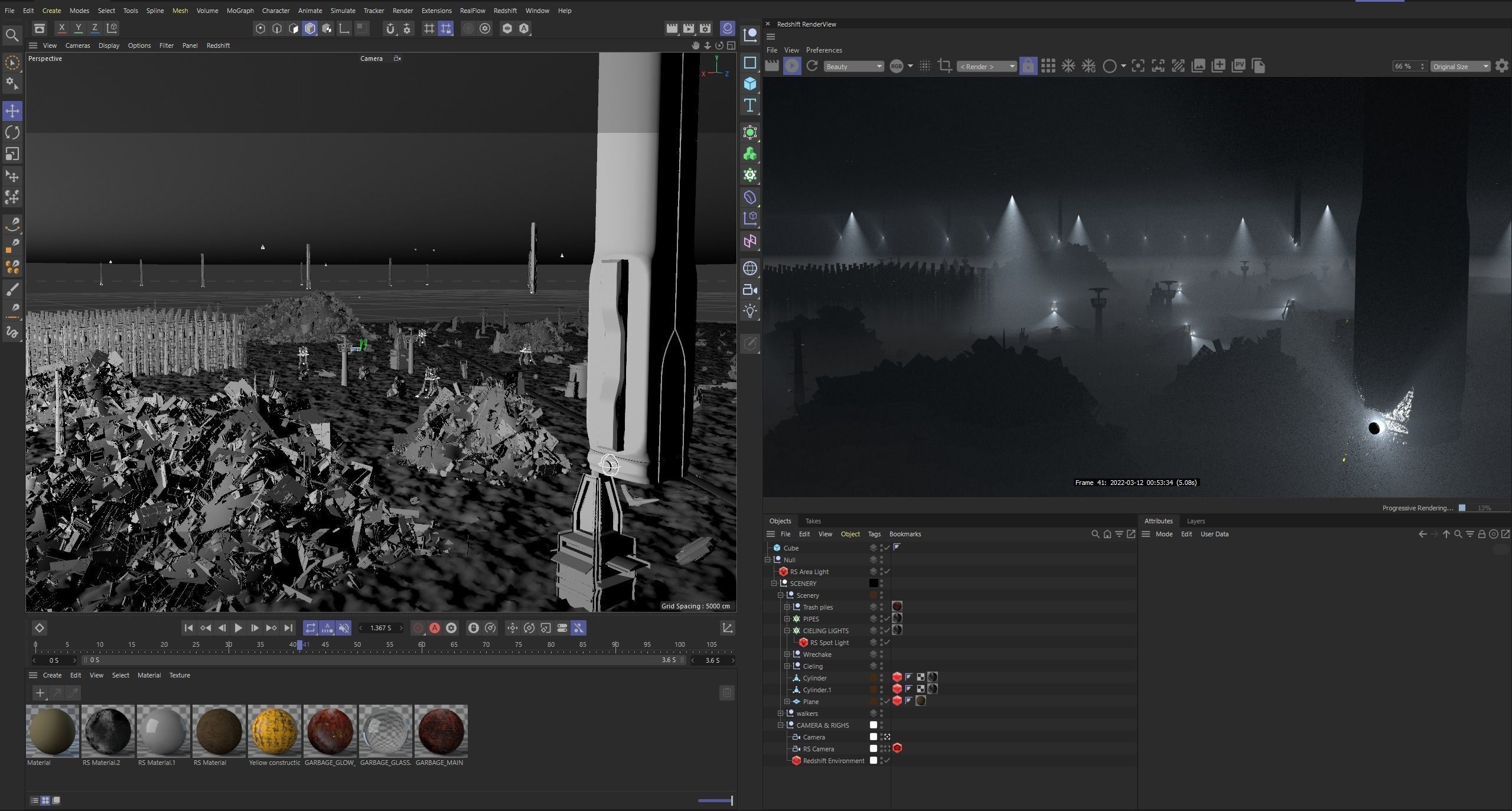
Task: Open the Redshift main menu
Action: coord(505,11)
